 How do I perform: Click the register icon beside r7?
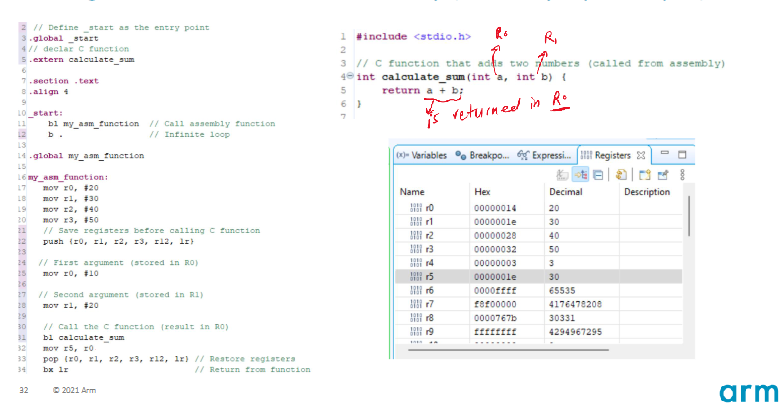point(416,304)
